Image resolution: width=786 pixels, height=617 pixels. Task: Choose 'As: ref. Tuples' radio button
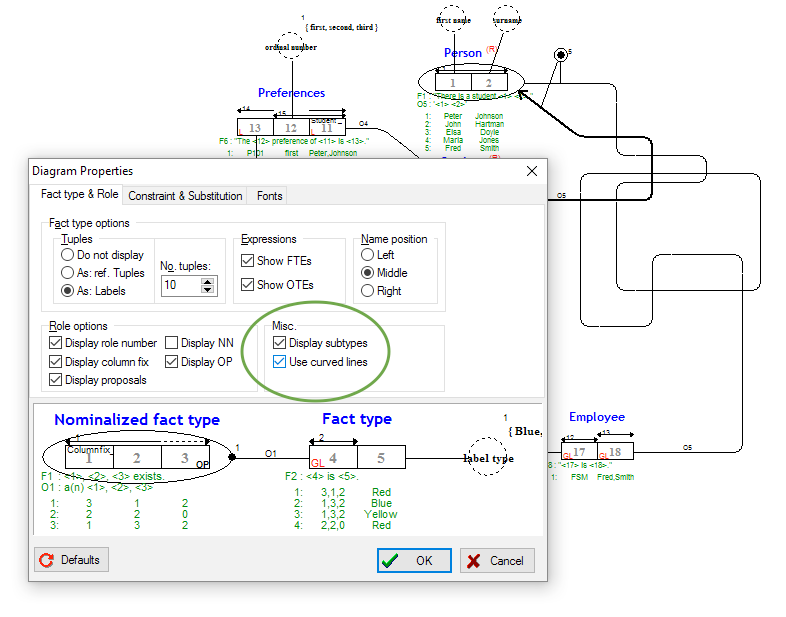click(x=69, y=273)
